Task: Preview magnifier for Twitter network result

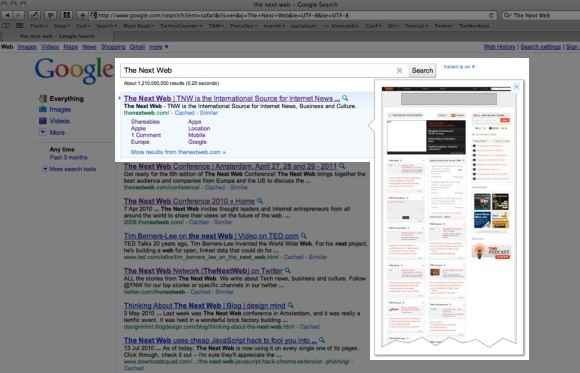Action: pos(287,270)
